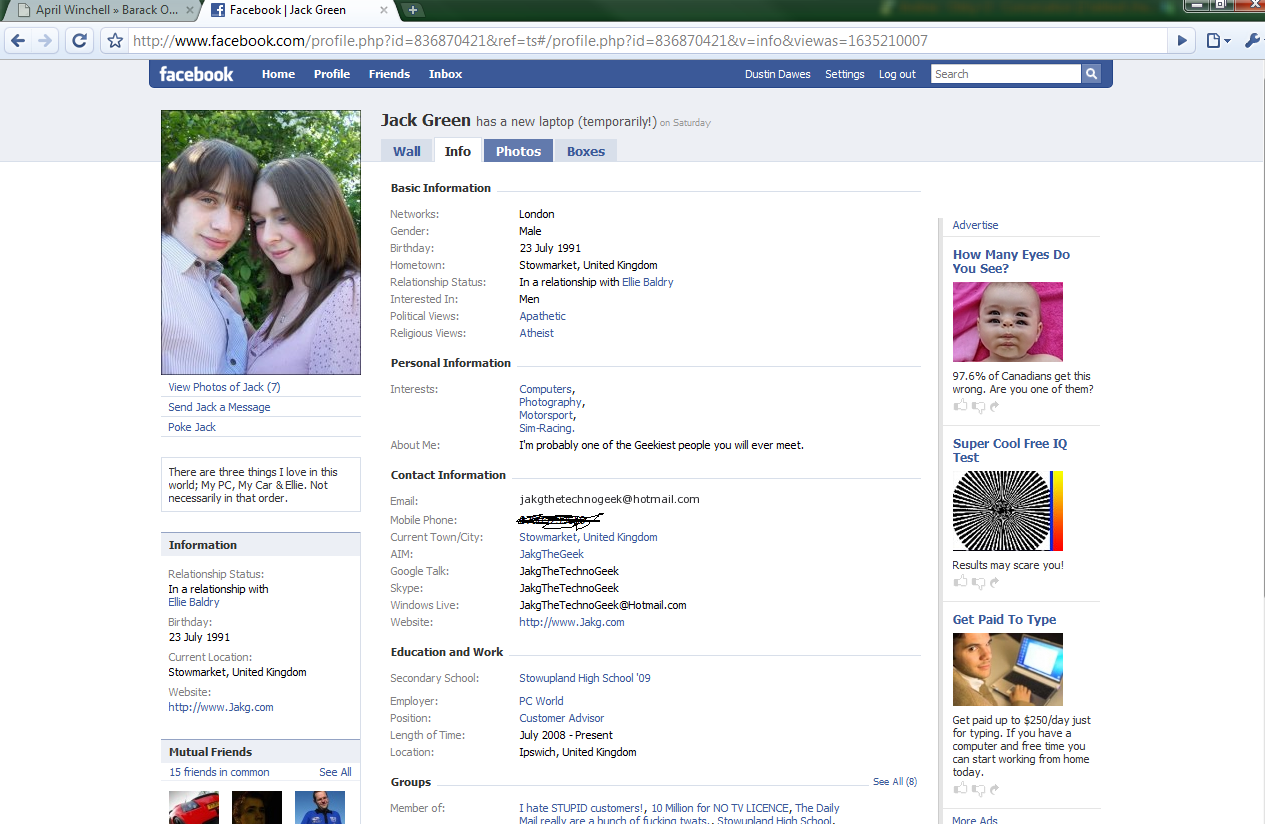Reload the page with the refresh icon
The width and height of the screenshot is (1265, 824).
pyautogui.click(x=80, y=41)
